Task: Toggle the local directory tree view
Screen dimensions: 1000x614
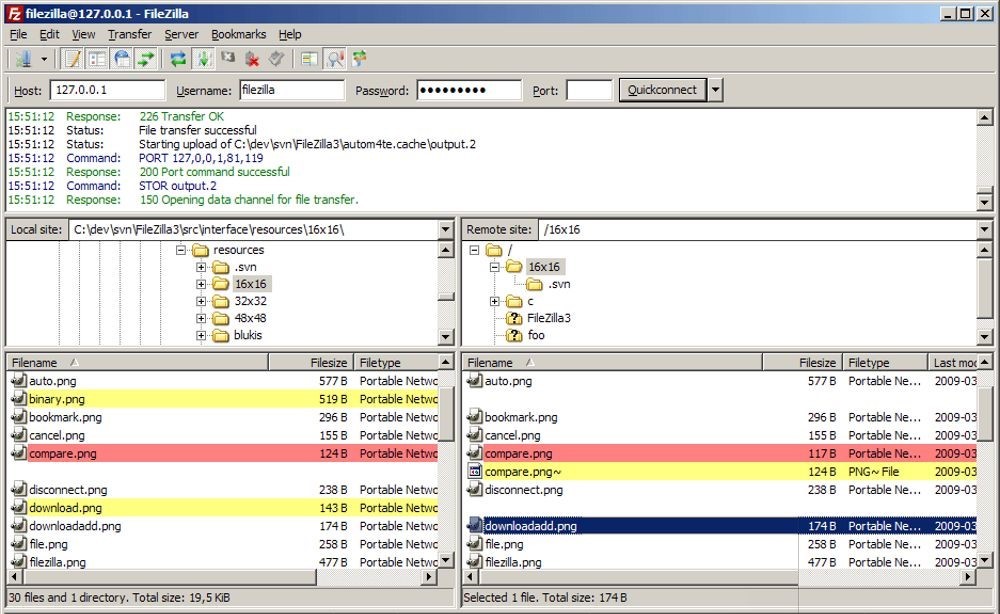Action: click(x=98, y=59)
